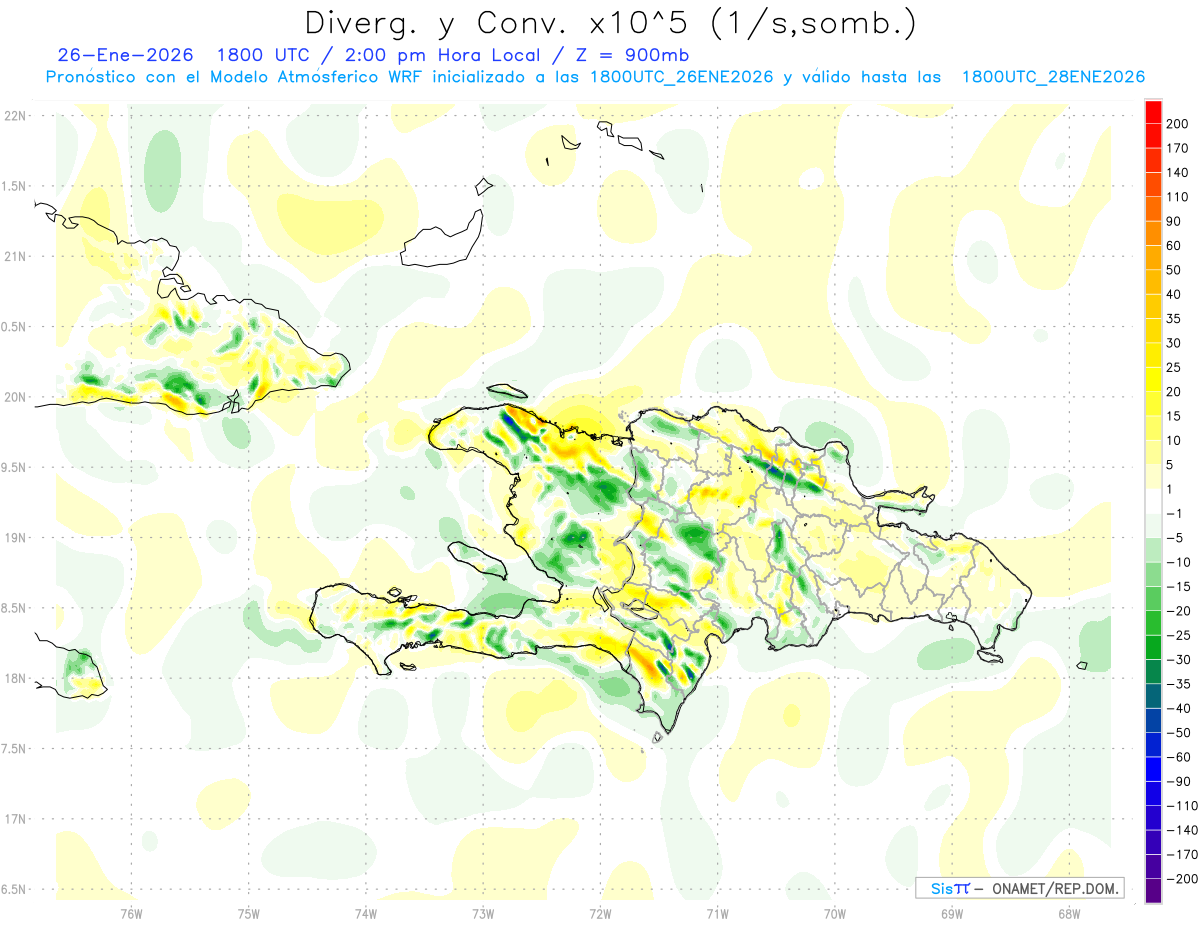Viewport: 1200px width, 927px height.
Task: Click the colorbar value '-60'
Action: click(1178, 757)
